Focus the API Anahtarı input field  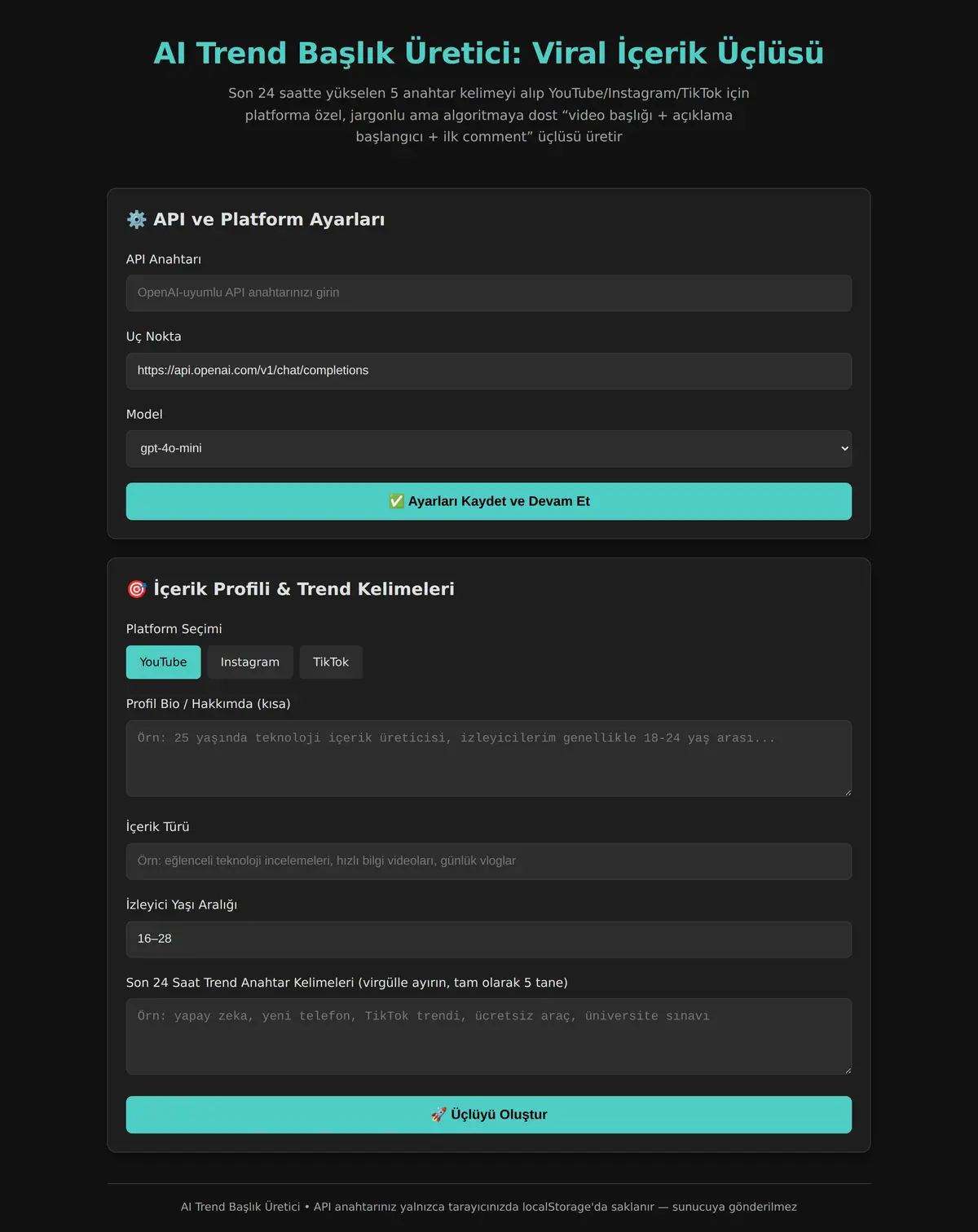point(489,293)
